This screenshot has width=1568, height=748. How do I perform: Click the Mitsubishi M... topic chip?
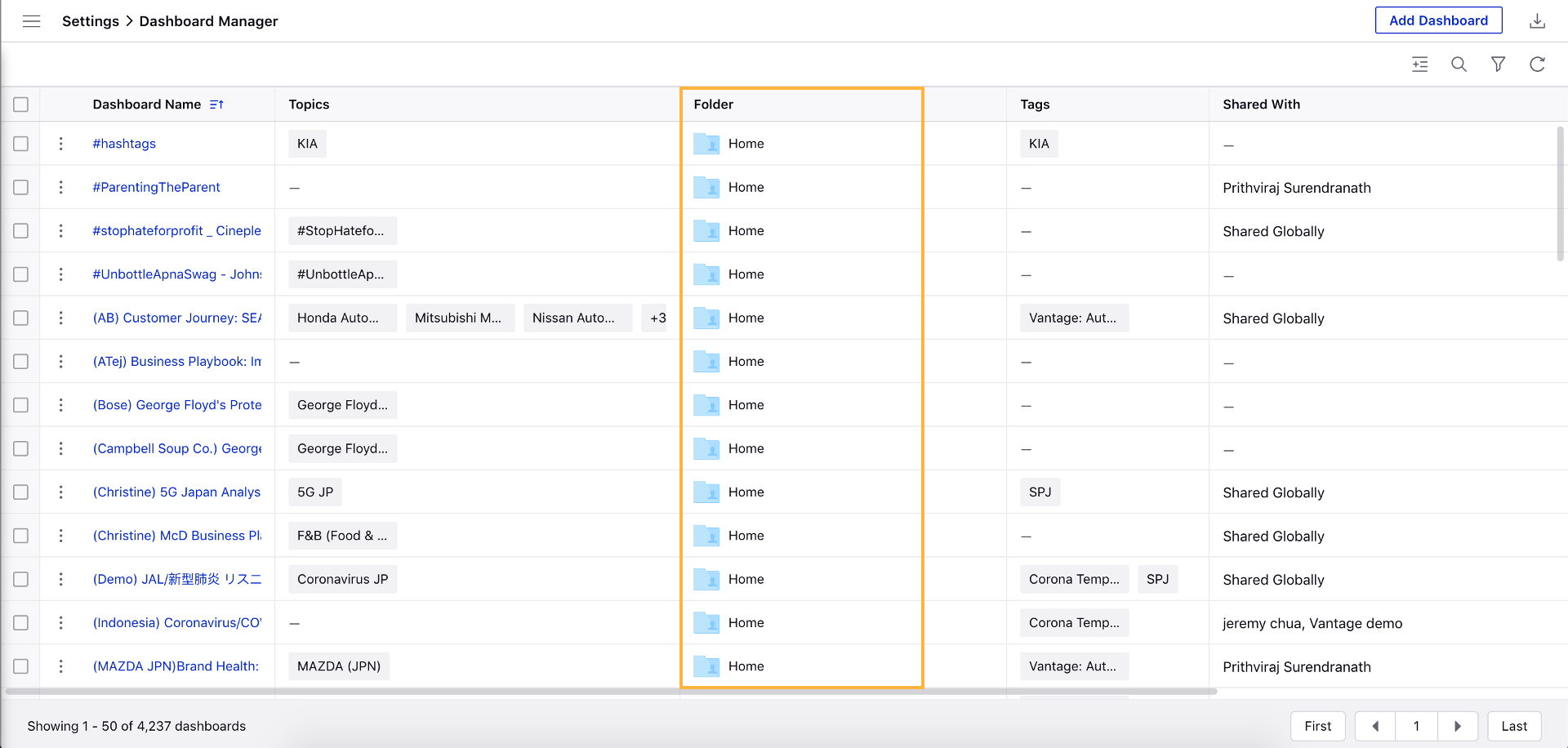tap(460, 318)
